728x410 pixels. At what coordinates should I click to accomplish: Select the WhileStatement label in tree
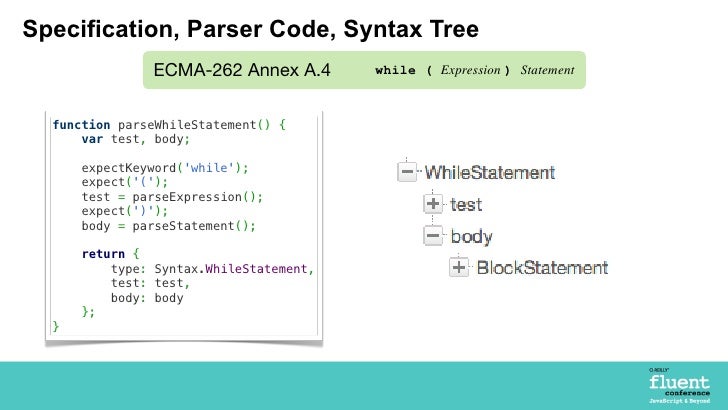[x=490, y=173]
